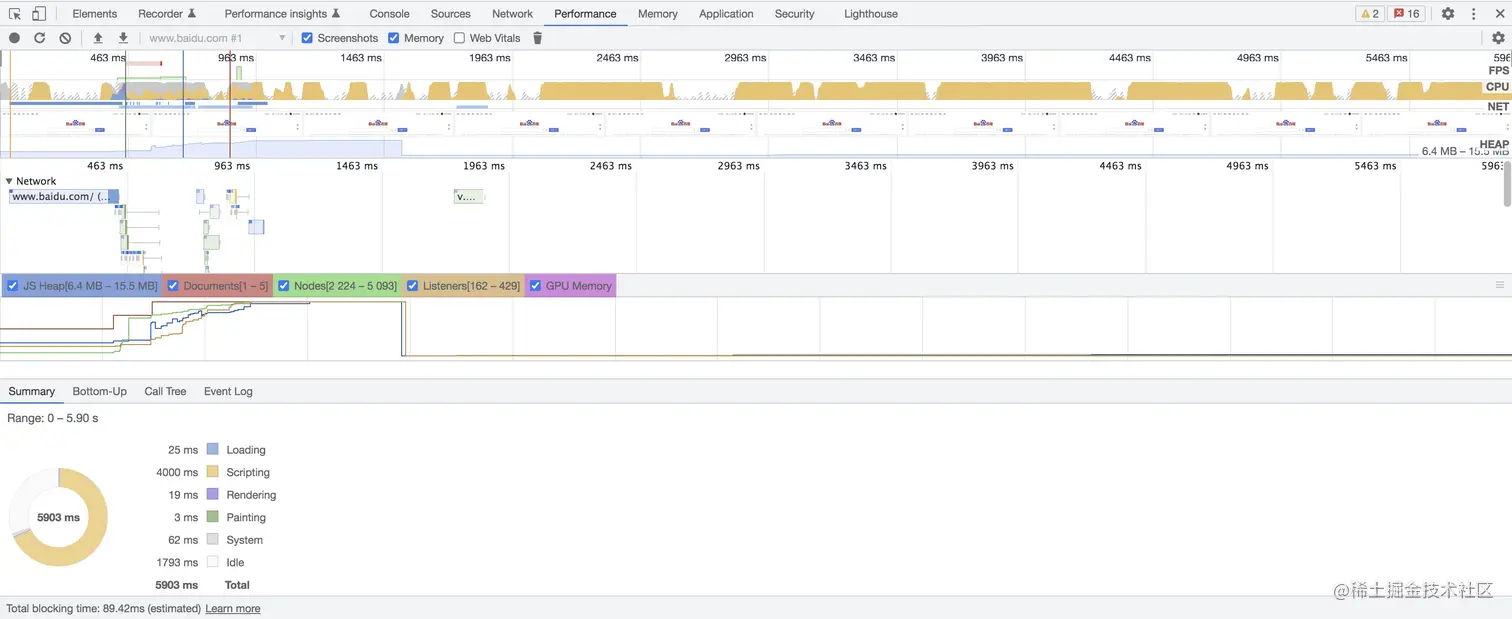This screenshot has width=1512, height=619.
Task: Click the 1963 ms overview timeline marker
Action: 489,58
